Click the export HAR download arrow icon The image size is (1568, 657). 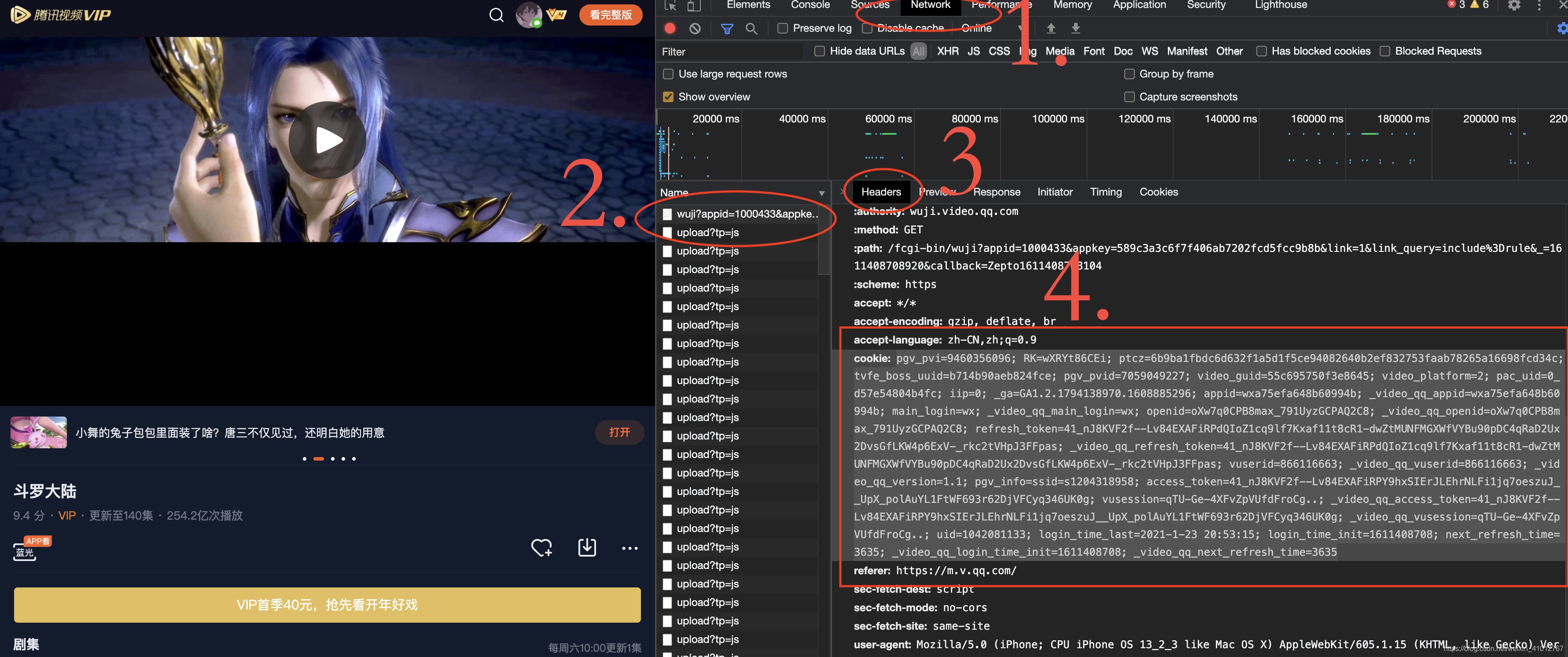tap(1075, 28)
